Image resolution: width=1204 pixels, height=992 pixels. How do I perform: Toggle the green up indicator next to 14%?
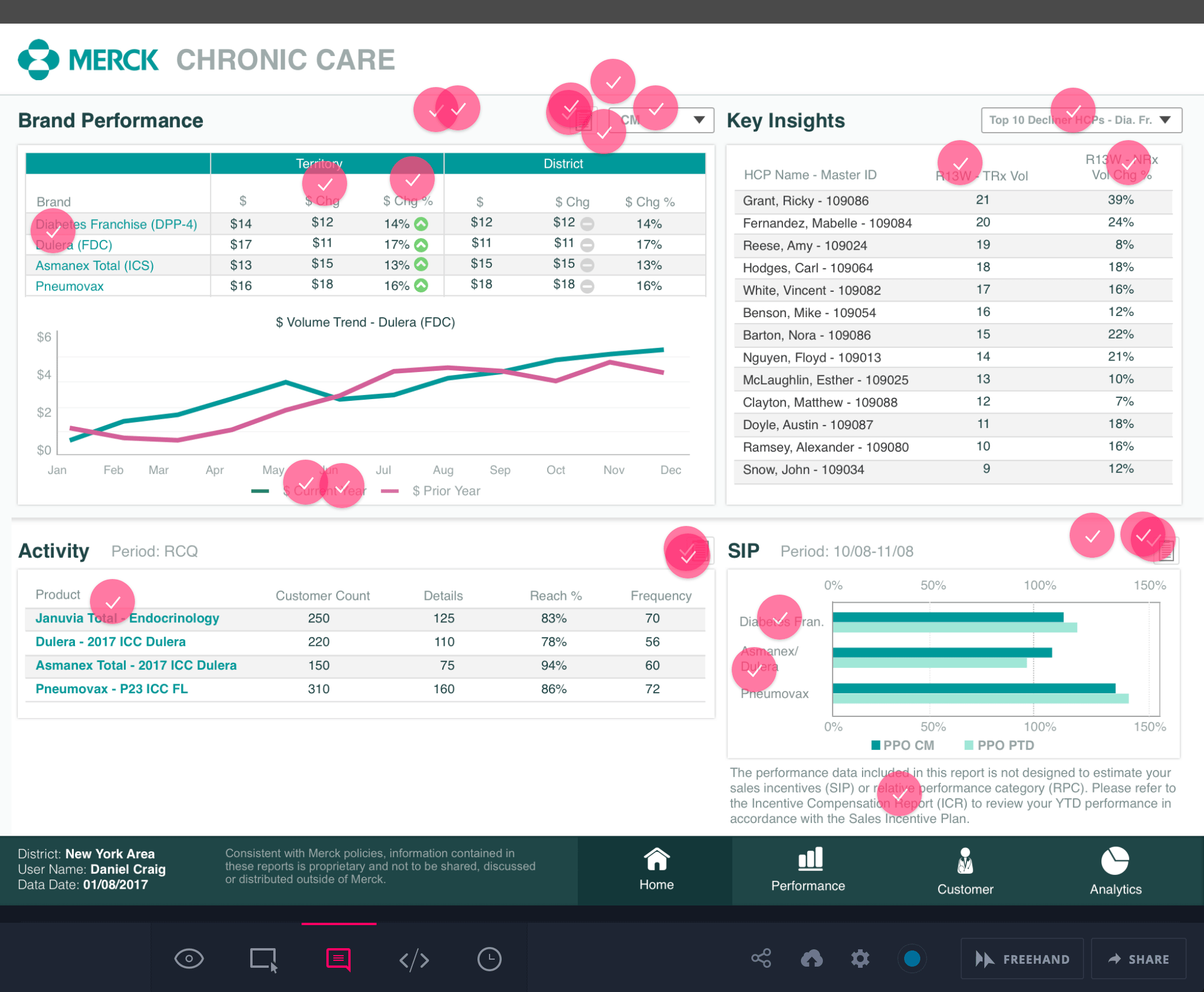pos(420,223)
